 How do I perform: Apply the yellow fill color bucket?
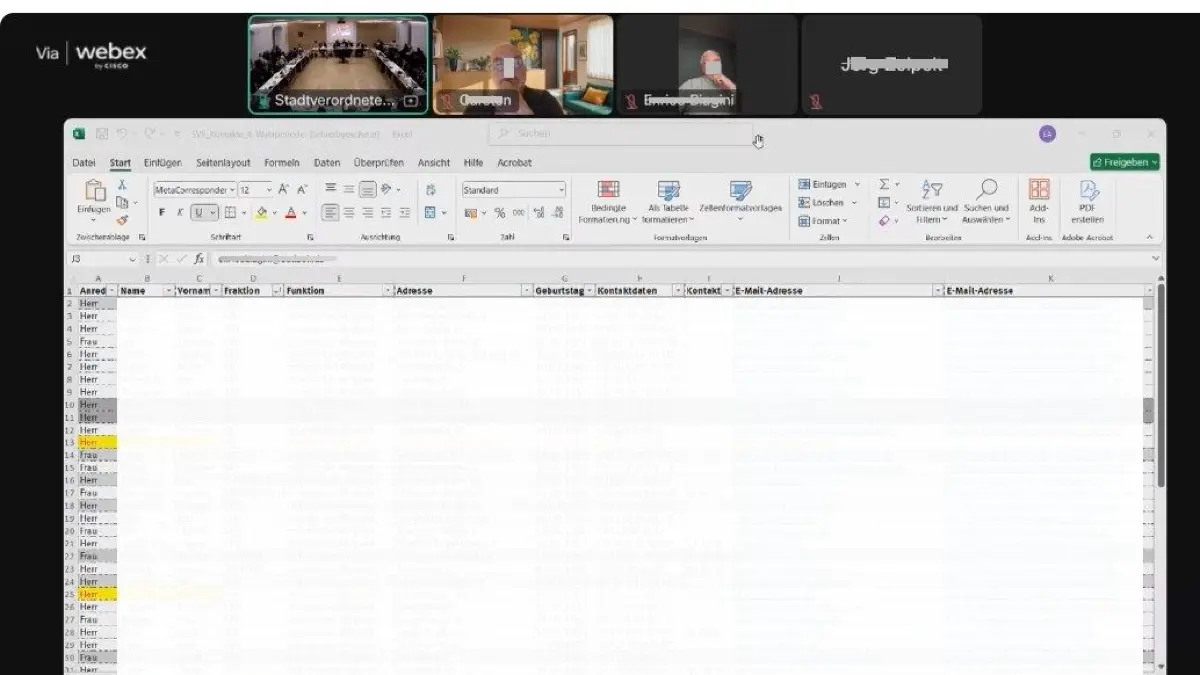[x=261, y=212]
